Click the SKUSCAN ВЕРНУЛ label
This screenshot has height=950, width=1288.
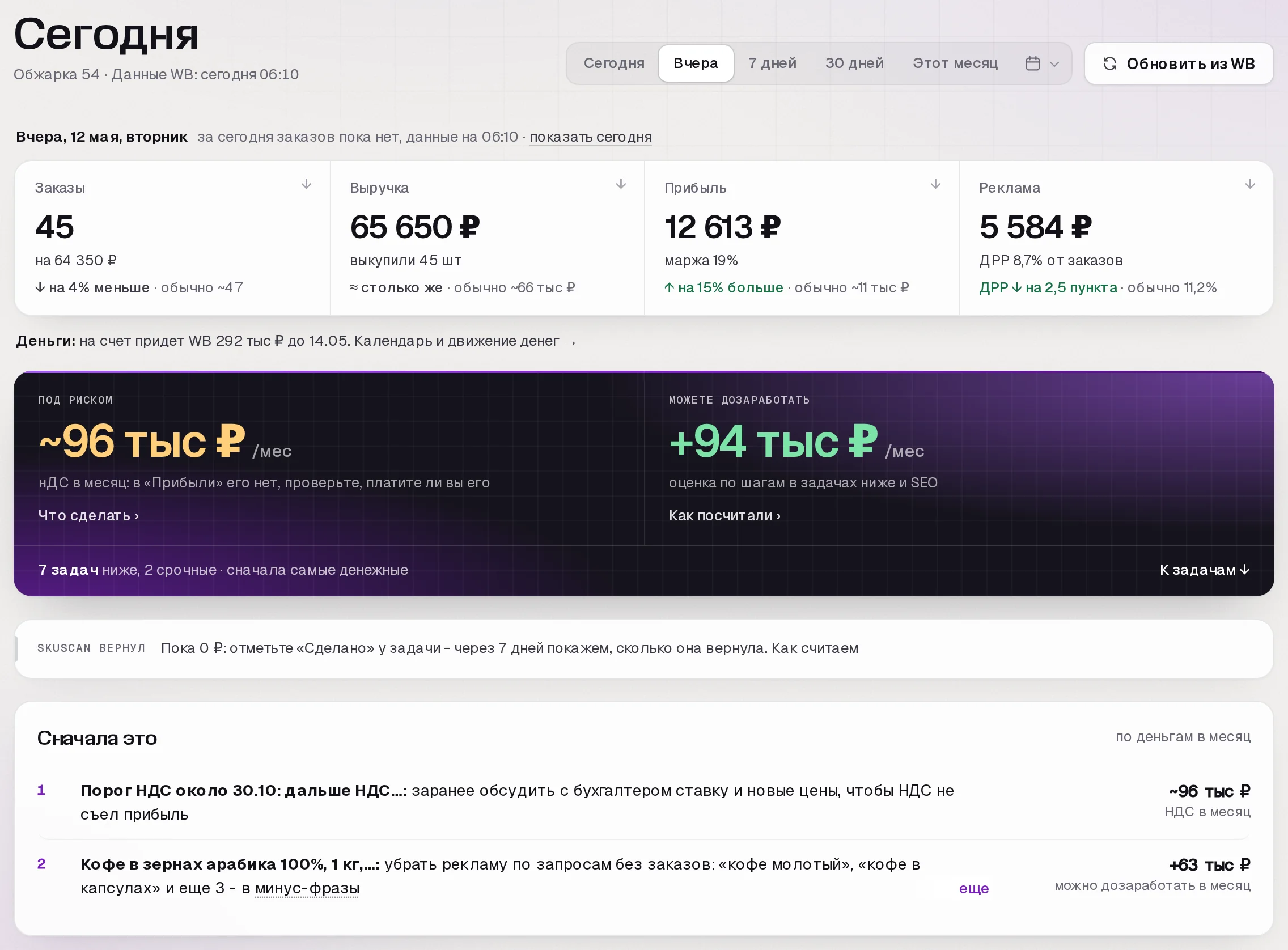pos(91,648)
